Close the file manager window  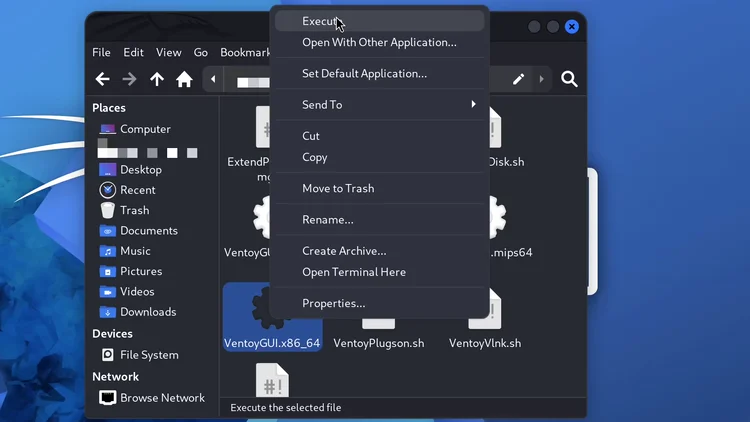[x=572, y=26]
